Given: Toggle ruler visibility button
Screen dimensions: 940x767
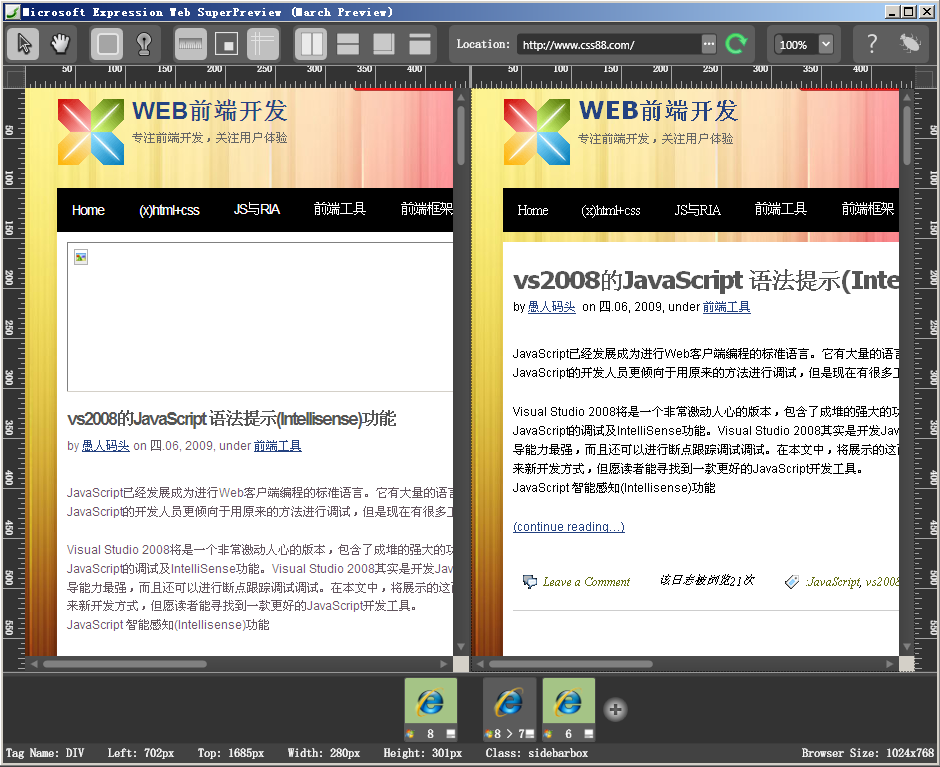Looking at the screenshot, I should coord(190,44).
